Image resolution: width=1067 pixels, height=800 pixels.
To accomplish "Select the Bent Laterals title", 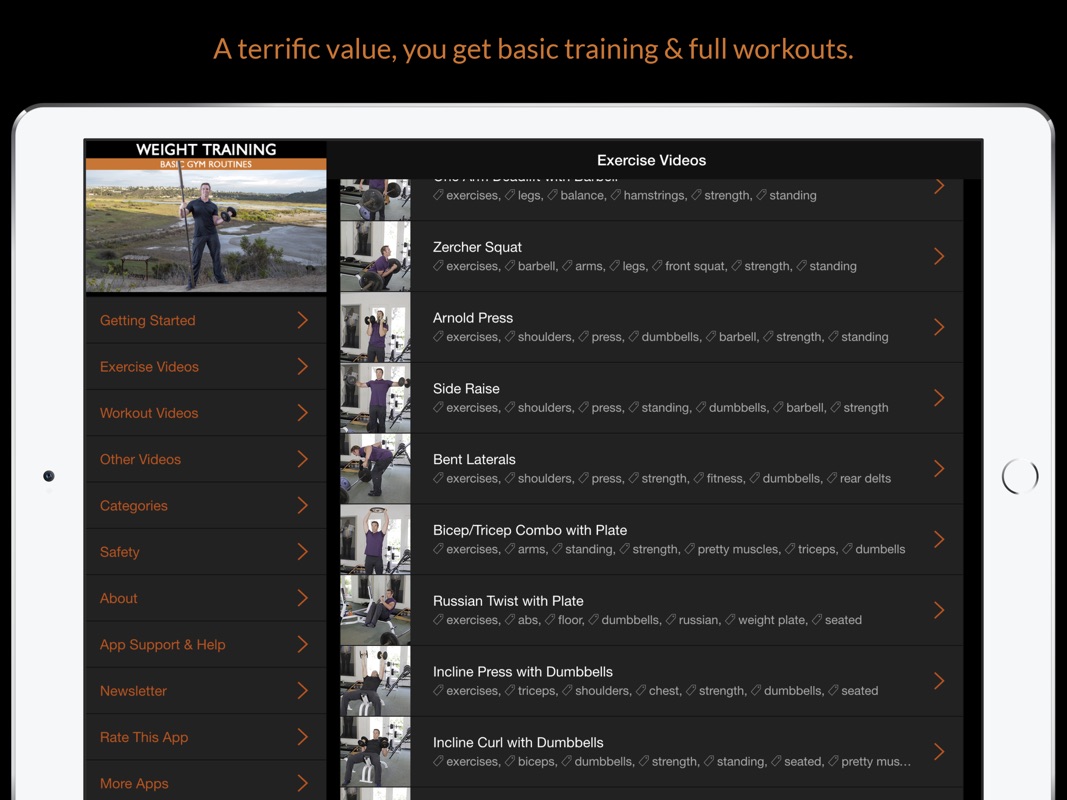I will point(474,459).
